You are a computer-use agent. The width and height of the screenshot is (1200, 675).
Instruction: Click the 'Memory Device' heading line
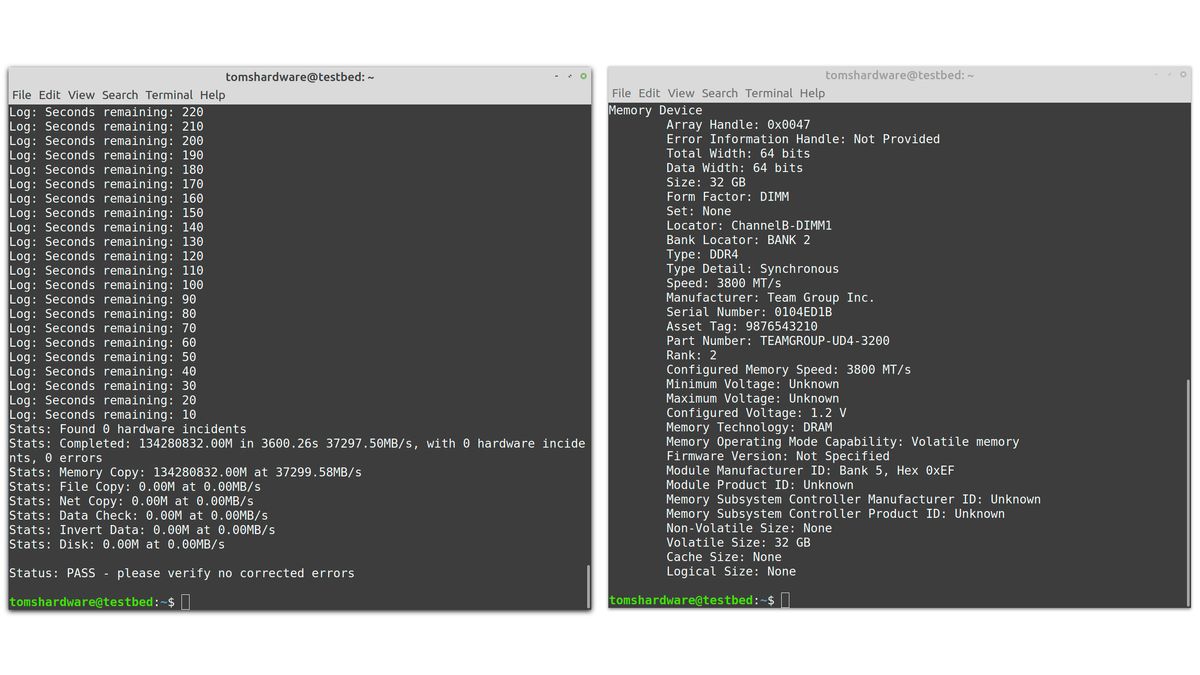(656, 110)
